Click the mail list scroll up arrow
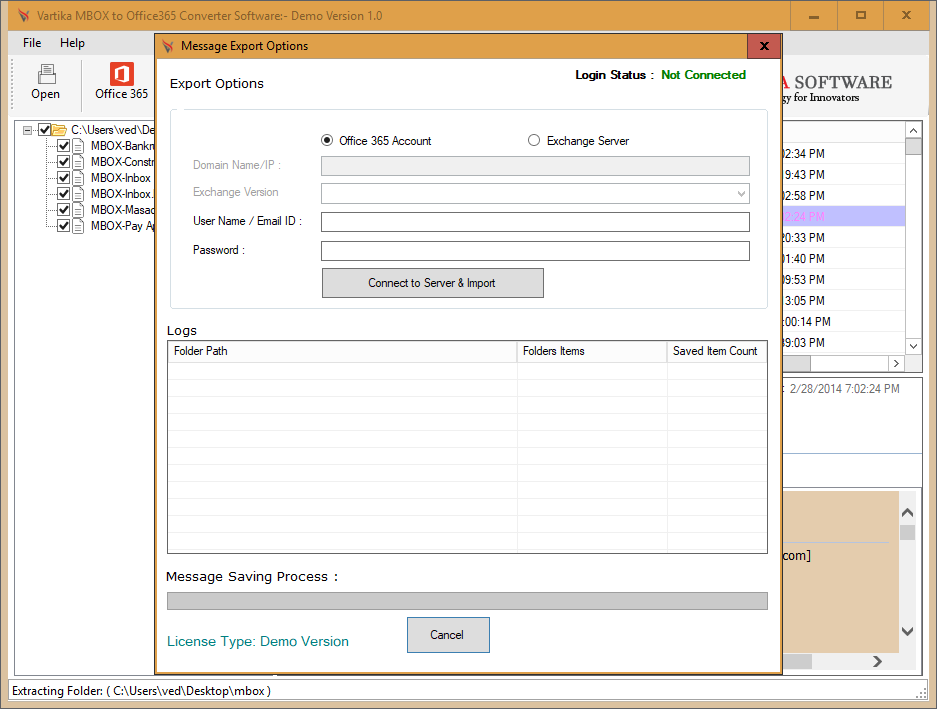The height and width of the screenshot is (709, 937). pyautogui.click(x=913, y=130)
